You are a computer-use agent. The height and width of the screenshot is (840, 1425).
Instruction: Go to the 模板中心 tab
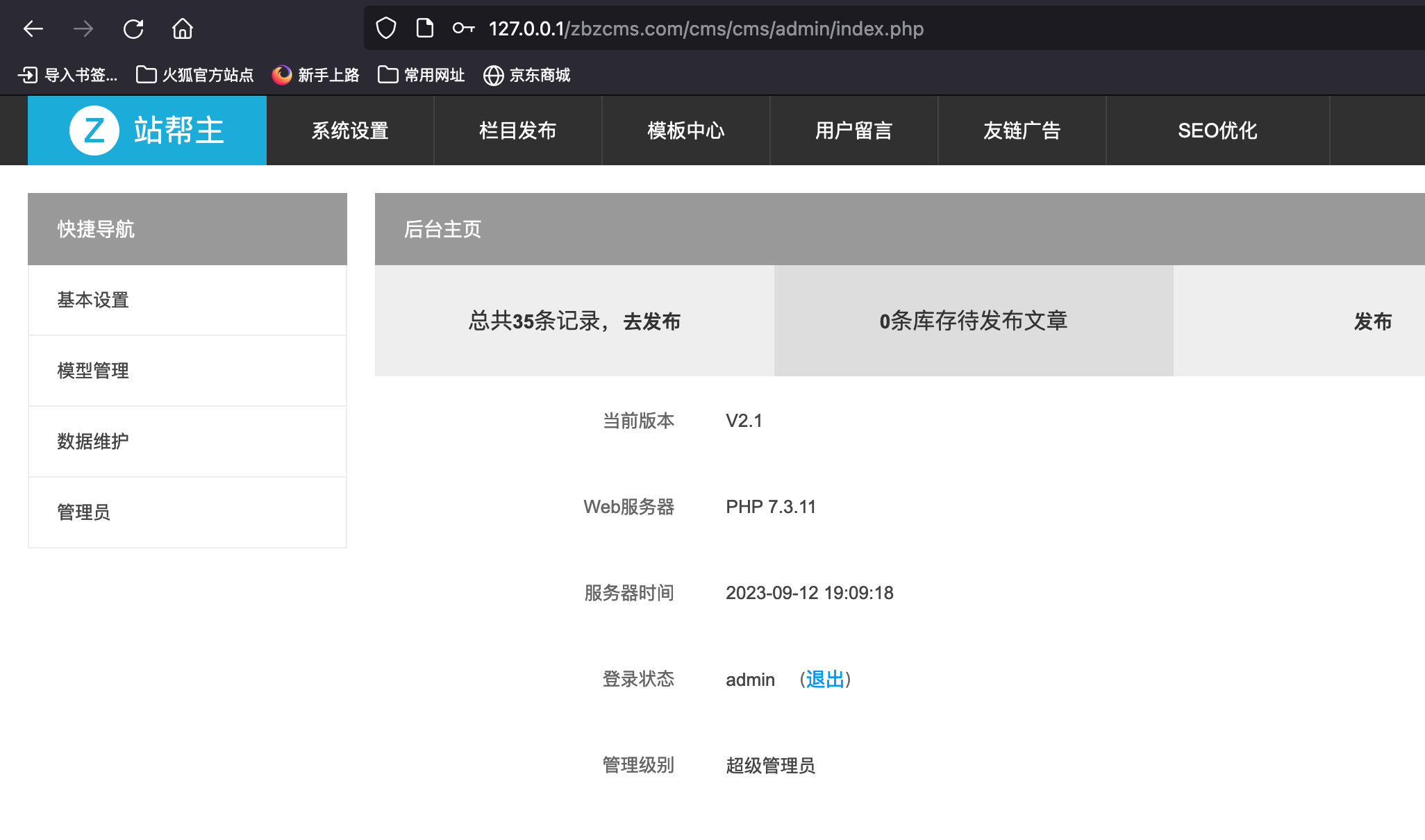coord(686,131)
